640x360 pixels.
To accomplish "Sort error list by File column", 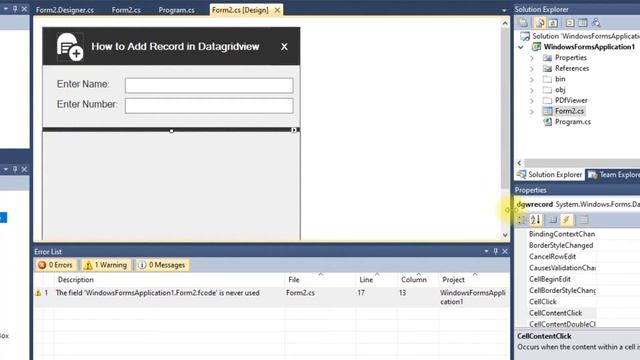I will [x=320, y=280].
